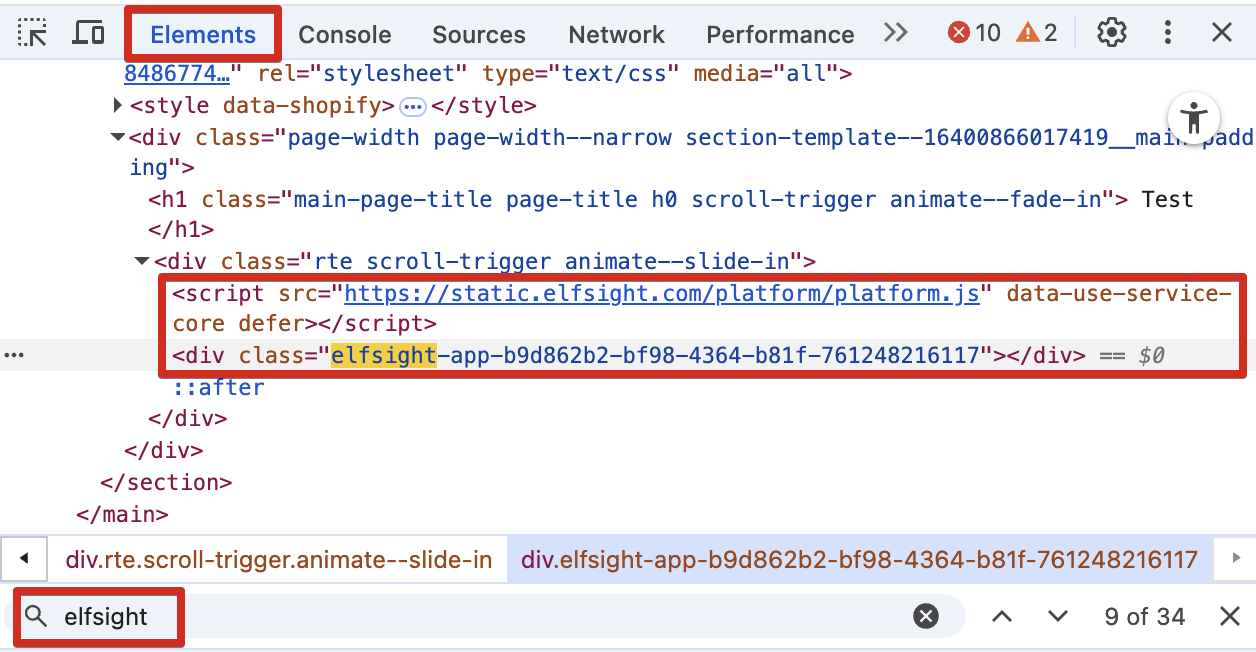The width and height of the screenshot is (1256, 652).
Task: Close the search bar
Action: pos(1230,617)
